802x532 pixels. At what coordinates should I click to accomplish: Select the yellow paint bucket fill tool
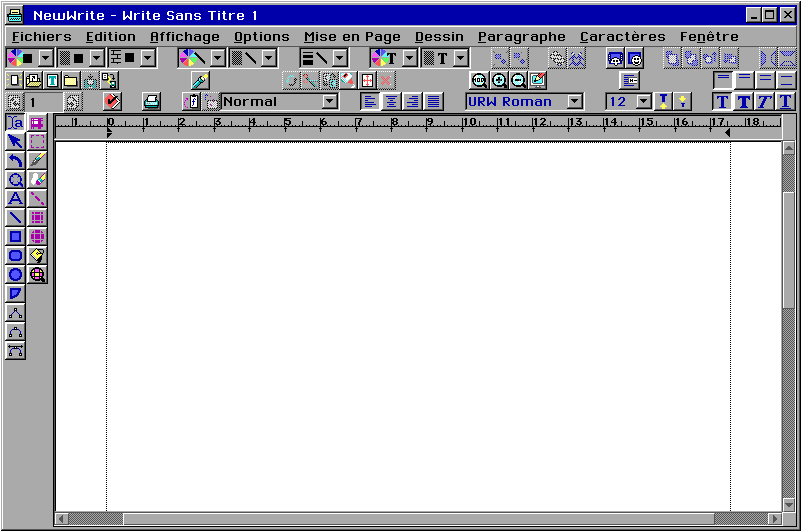(x=37, y=255)
